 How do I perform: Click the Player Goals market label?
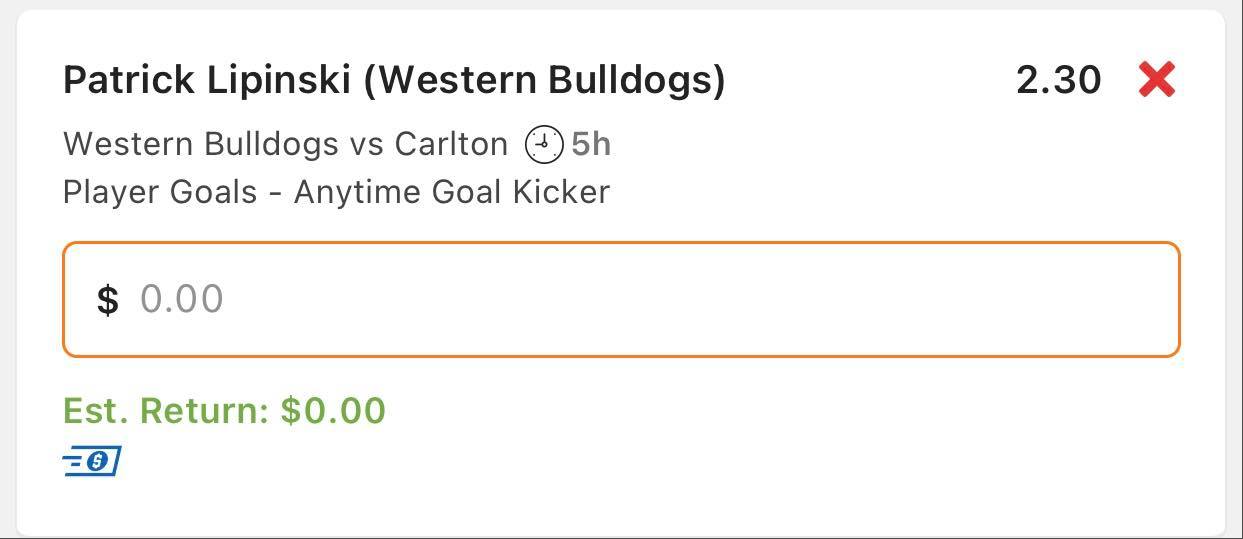click(160, 192)
